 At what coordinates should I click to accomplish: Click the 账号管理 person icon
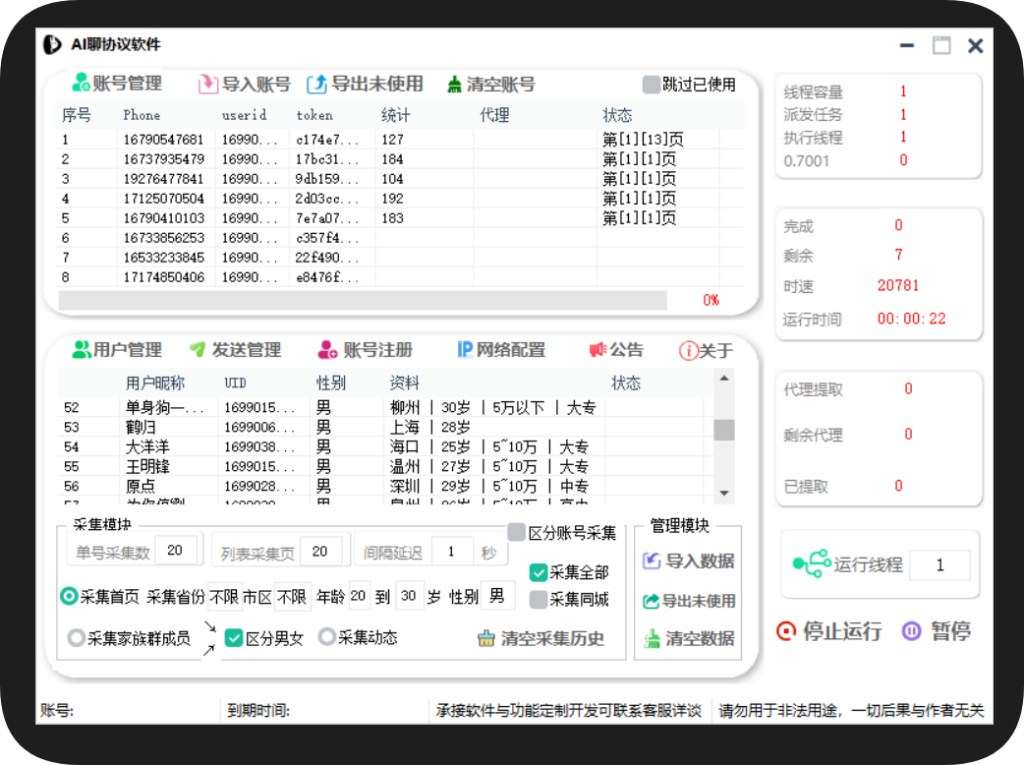click(80, 83)
